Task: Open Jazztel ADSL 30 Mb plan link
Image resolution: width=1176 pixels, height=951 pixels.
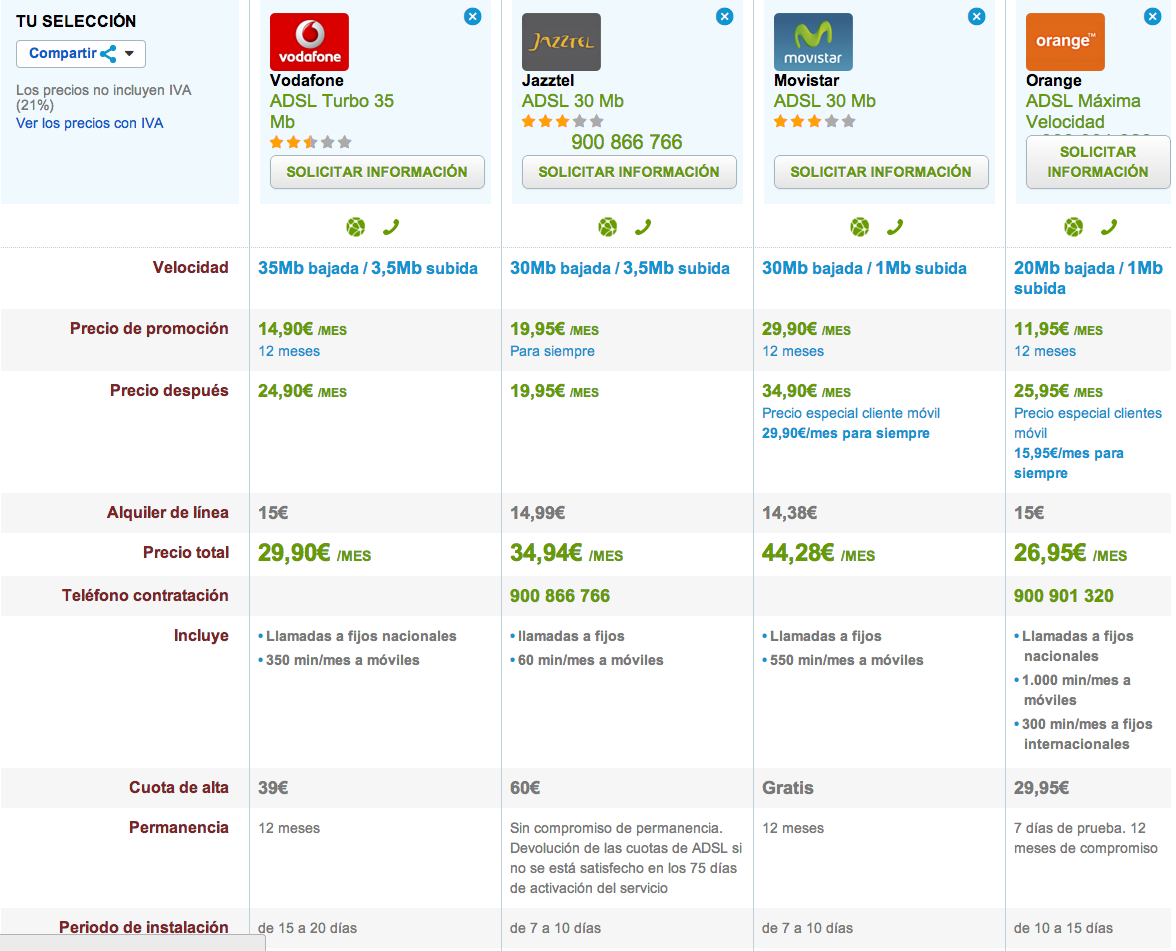Action: pyautogui.click(x=573, y=100)
